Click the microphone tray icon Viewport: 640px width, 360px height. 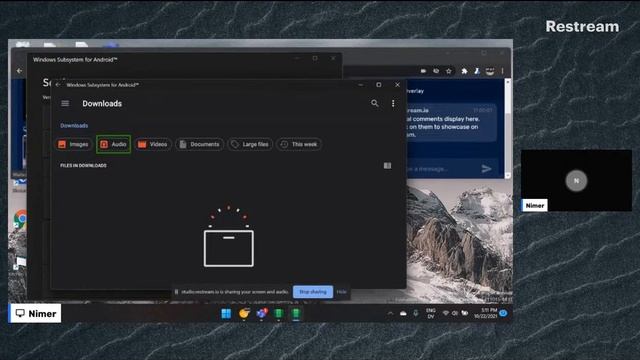(x=416, y=313)
